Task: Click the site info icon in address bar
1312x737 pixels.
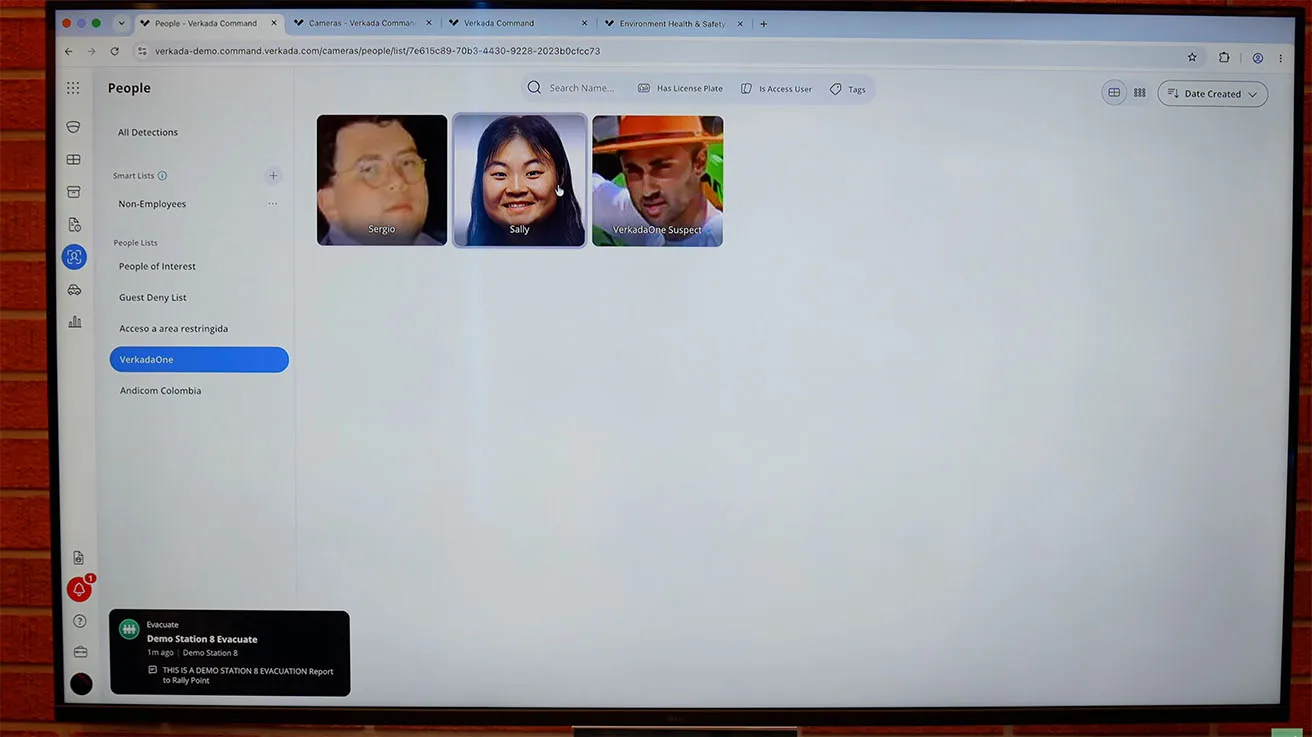Action: click(x=142, y=51)
